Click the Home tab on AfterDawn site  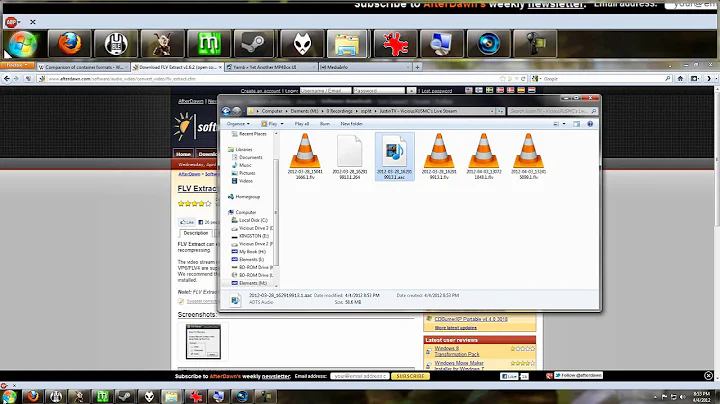183,154
